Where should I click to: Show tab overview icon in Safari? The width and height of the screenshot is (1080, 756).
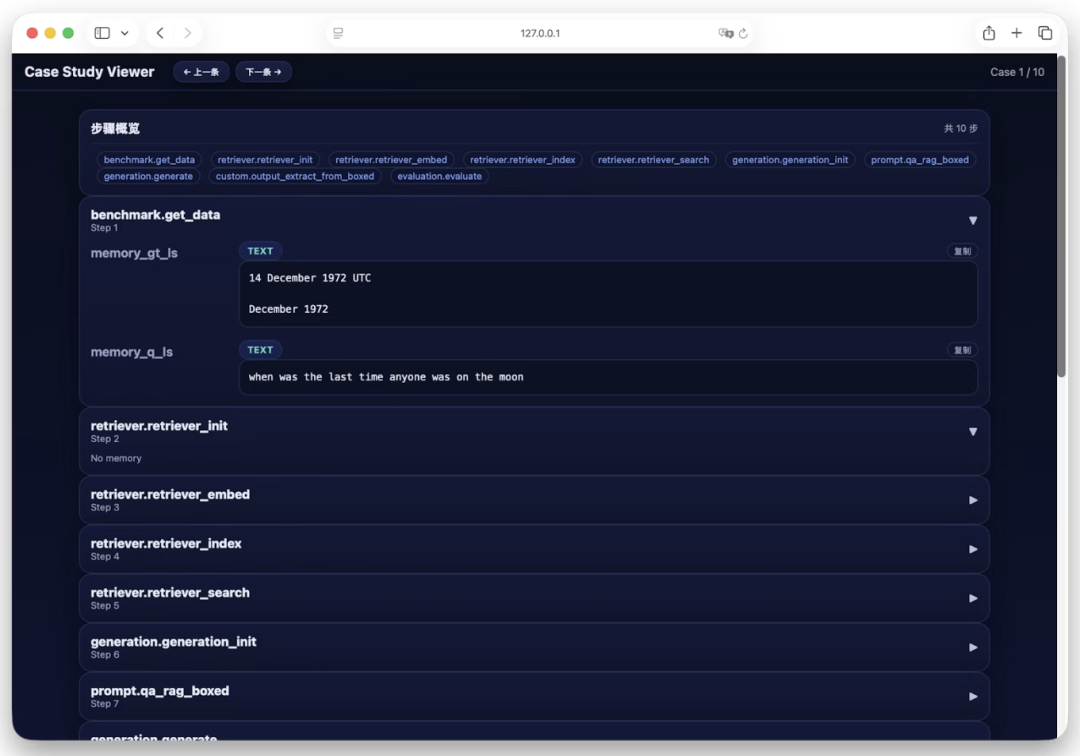tap(1045, 33)
